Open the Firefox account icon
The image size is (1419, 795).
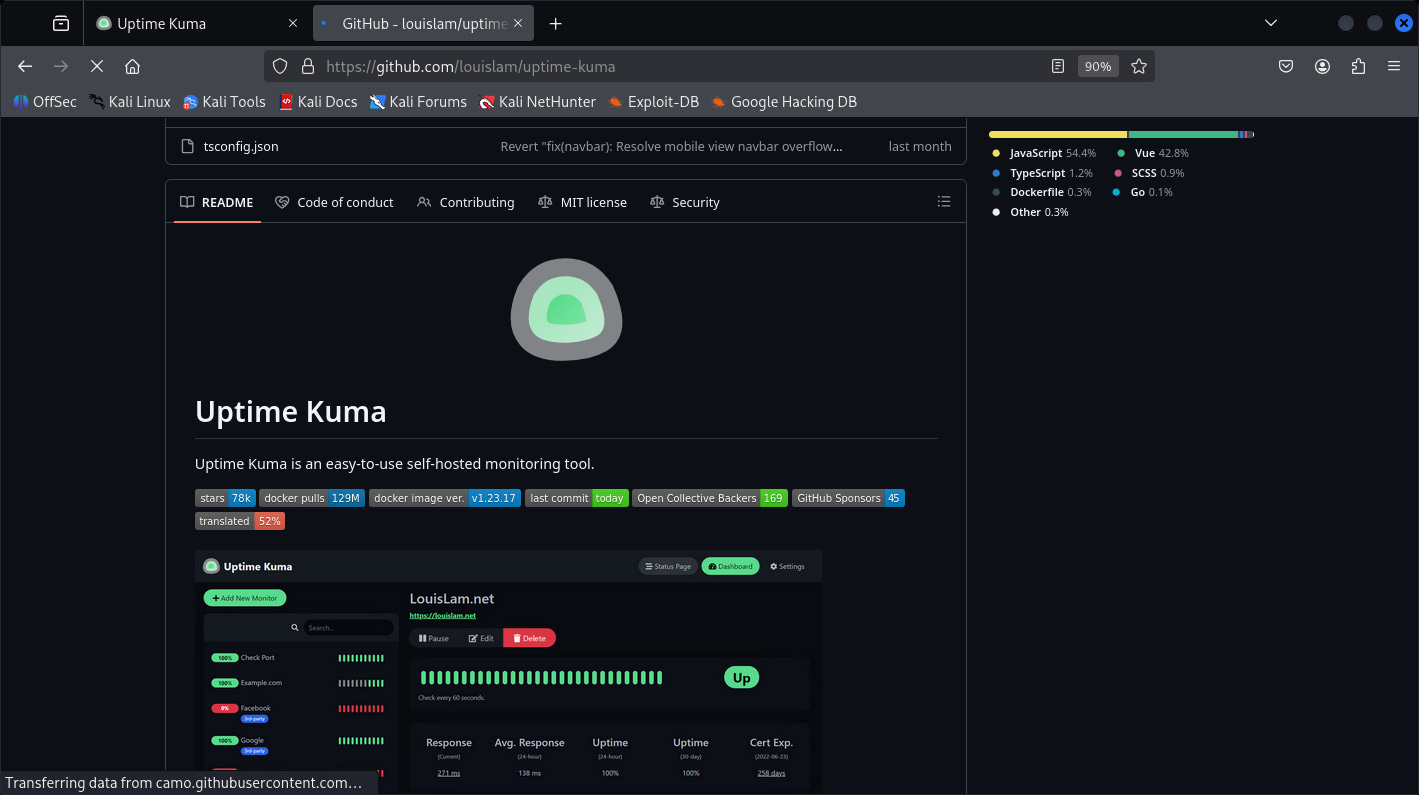pos(1322,66)
